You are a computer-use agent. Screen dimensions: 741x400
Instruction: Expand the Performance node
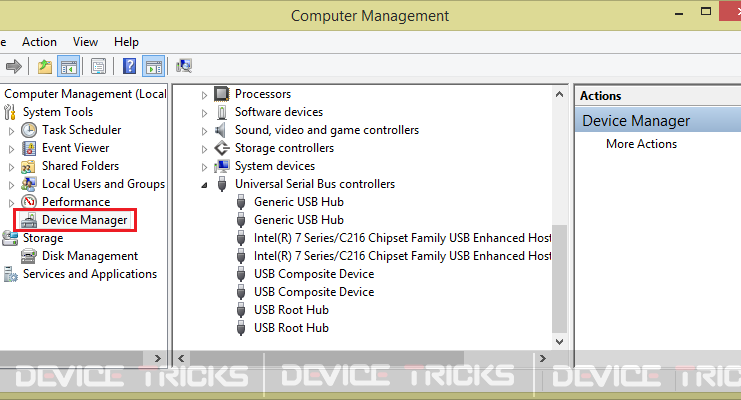point(11,203)
